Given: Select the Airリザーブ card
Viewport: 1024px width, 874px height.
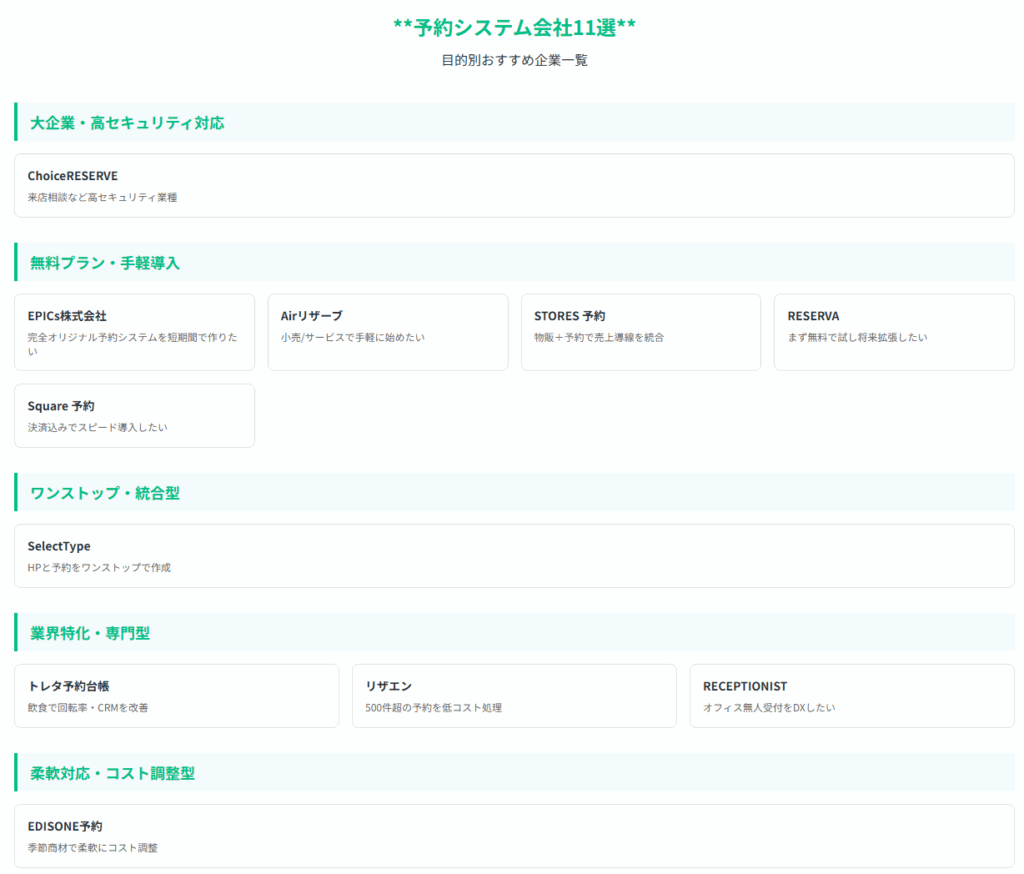Looking at the screenshot, I should [x=388, y=332].
